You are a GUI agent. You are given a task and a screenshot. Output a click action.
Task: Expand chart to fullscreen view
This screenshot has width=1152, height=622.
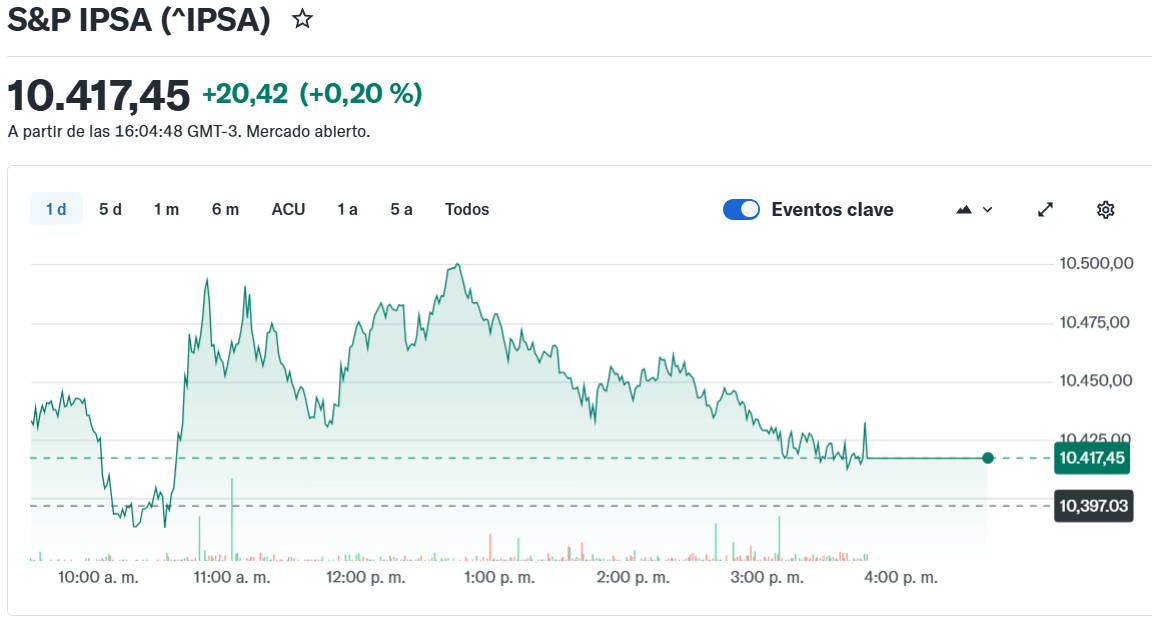coord(1045,209)
